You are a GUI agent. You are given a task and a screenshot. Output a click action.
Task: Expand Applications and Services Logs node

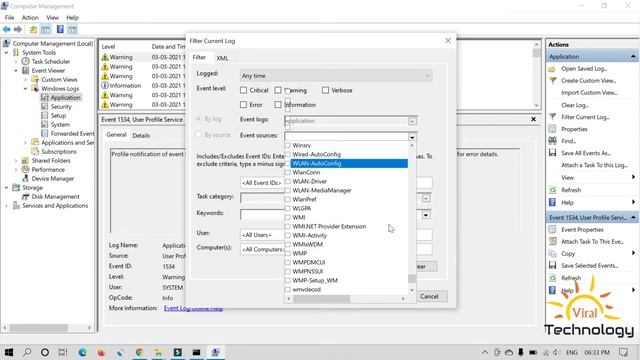25,142
